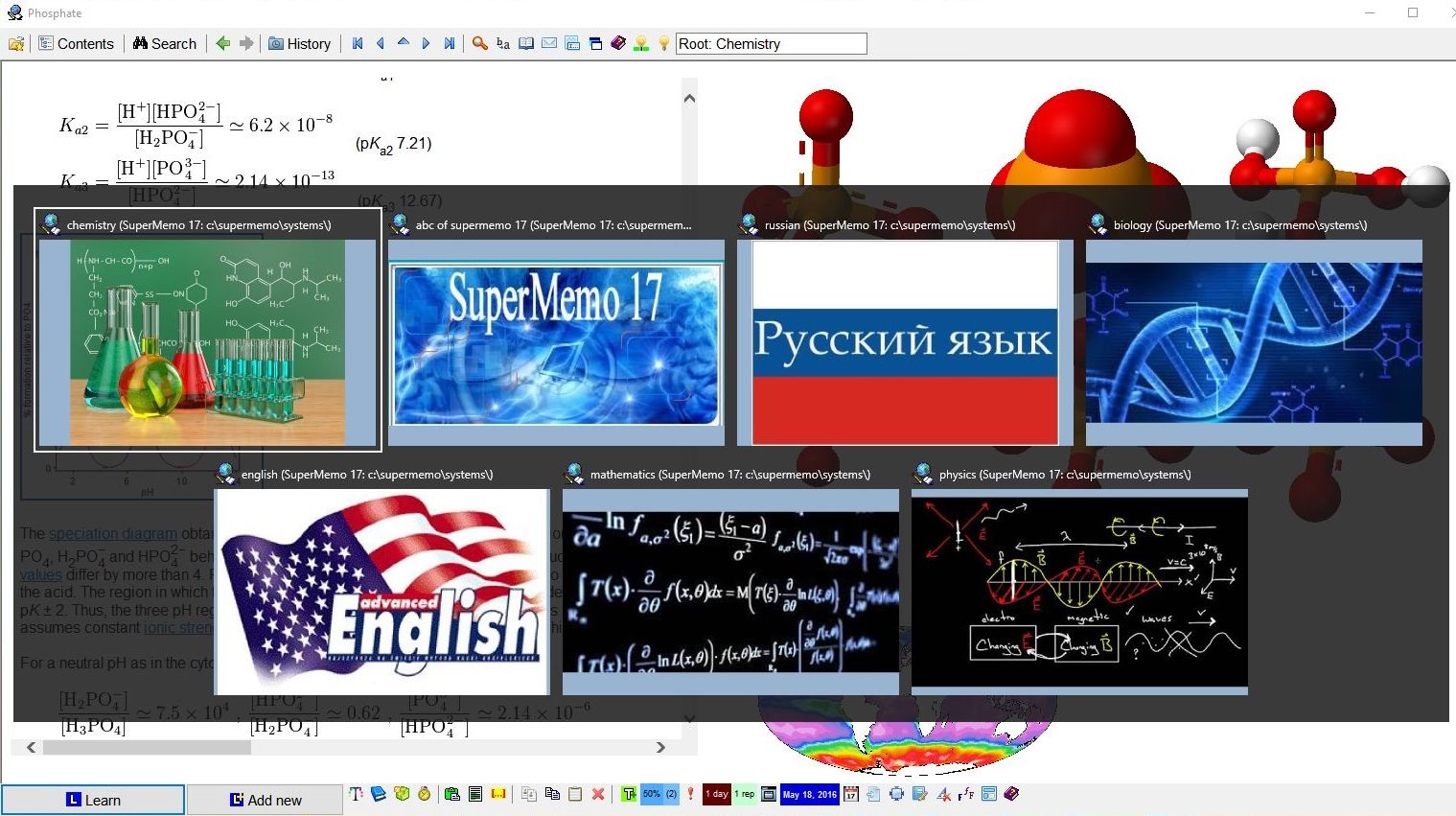Image resolution: width=1456 pixels, height=816 pixels.
Task: Click the magnifying glass find icon
Action: pos(480,44)
